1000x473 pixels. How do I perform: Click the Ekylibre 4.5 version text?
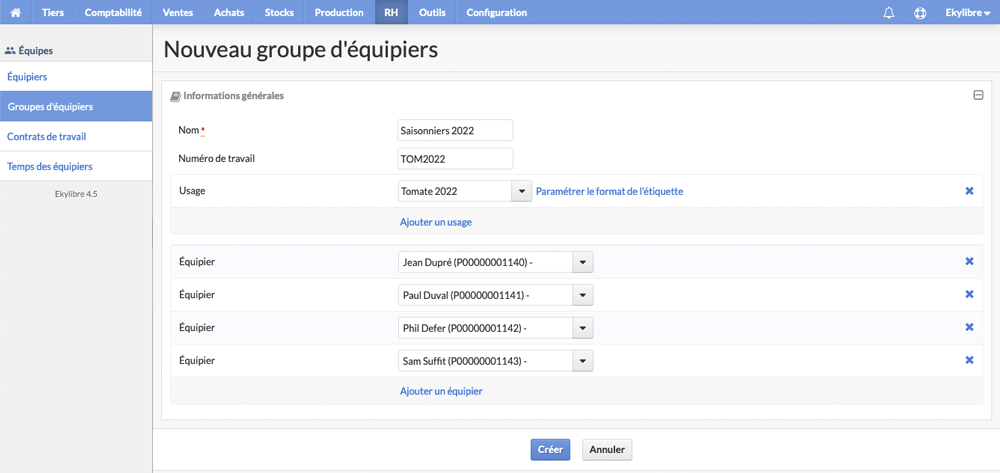(76, 194)
